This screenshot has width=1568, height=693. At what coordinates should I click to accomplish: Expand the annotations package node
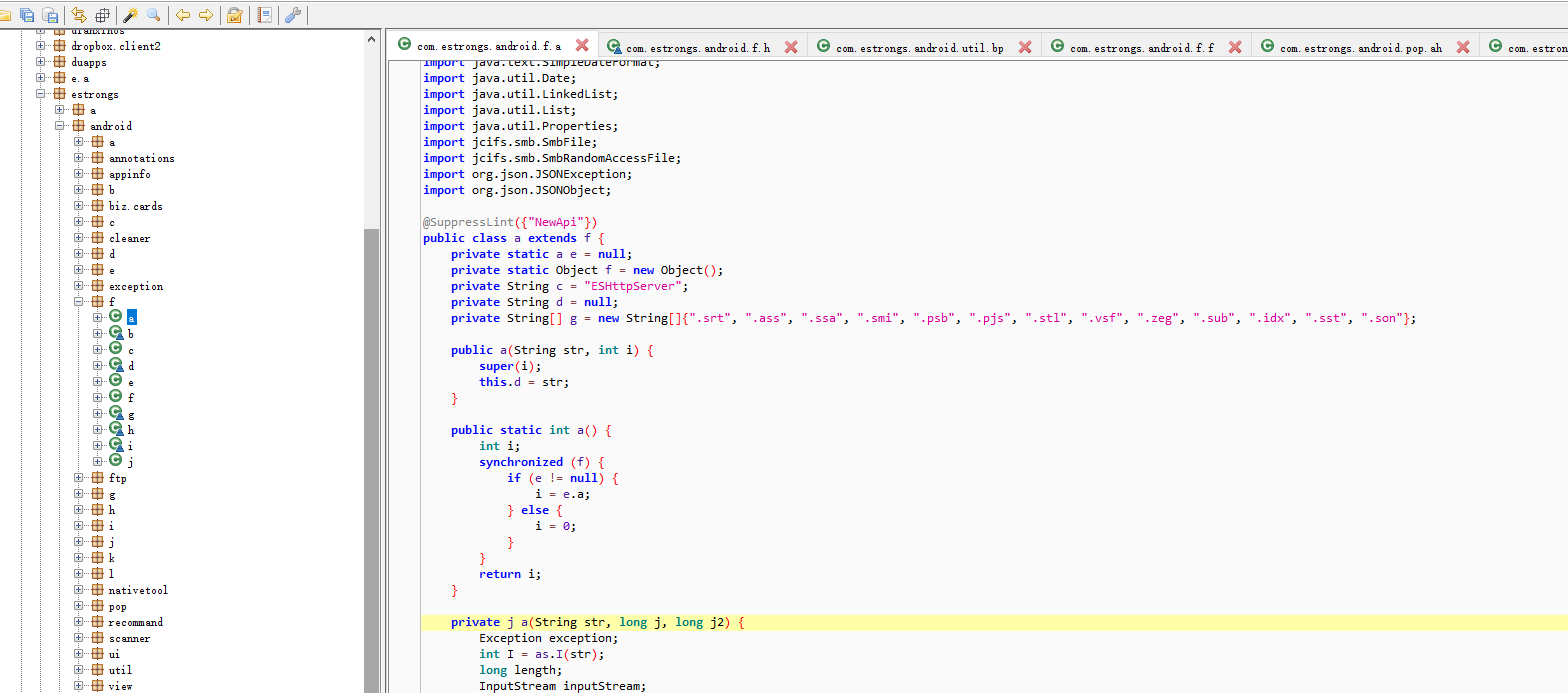(79, 158)
